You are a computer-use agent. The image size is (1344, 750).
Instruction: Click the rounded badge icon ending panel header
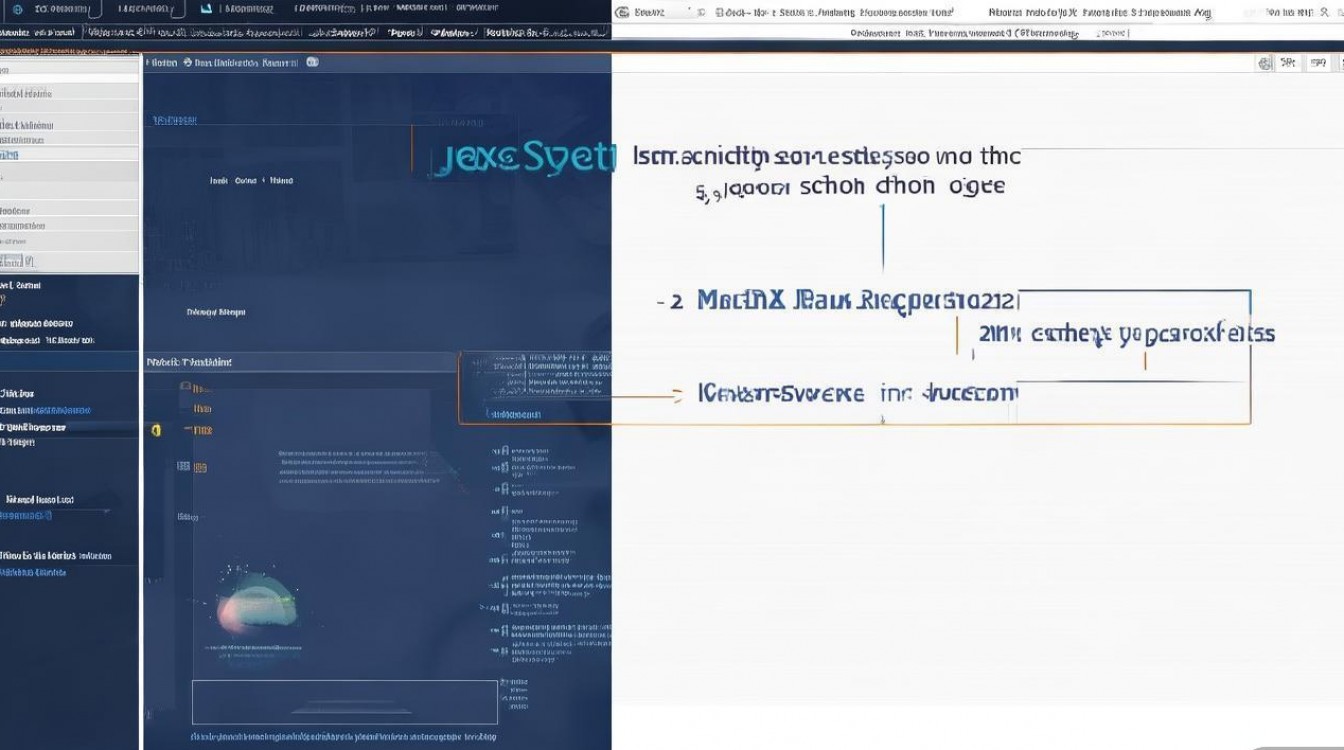(312, 62)
